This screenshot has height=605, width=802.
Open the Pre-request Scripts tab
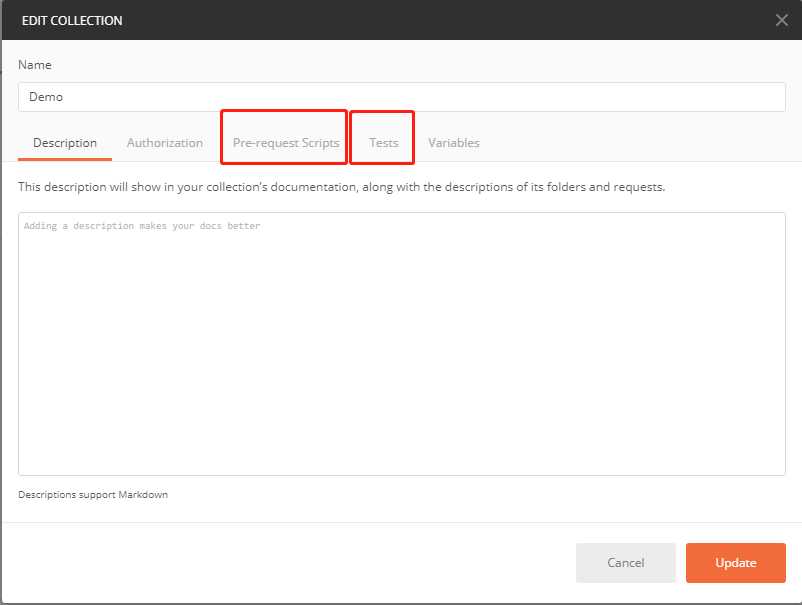coord(286,143)
